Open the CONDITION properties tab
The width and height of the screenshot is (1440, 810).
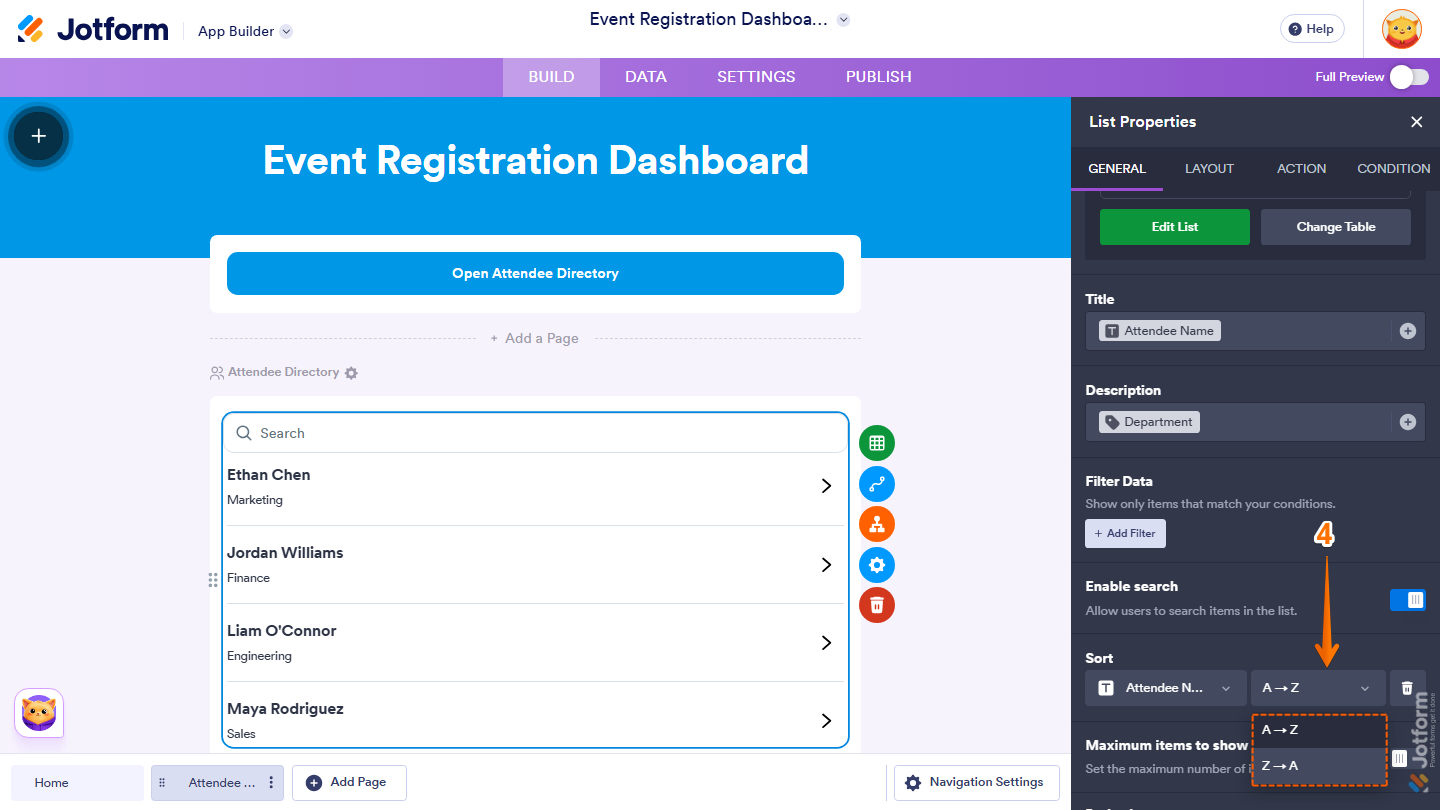click(x=1393, y=169)
